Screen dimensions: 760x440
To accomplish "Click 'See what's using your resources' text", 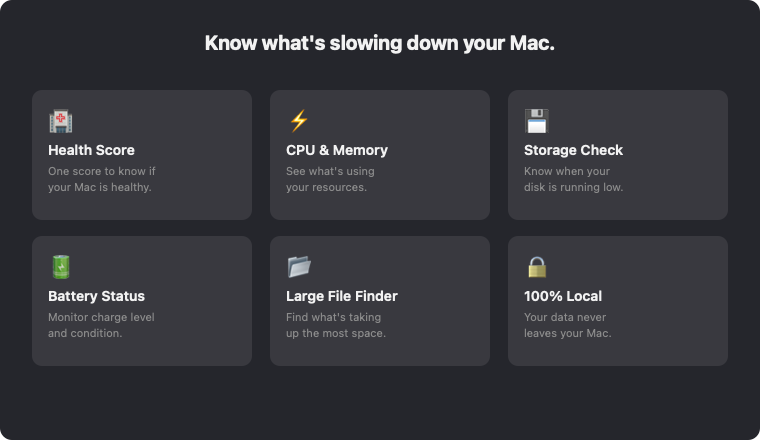I will click(330, 179).
